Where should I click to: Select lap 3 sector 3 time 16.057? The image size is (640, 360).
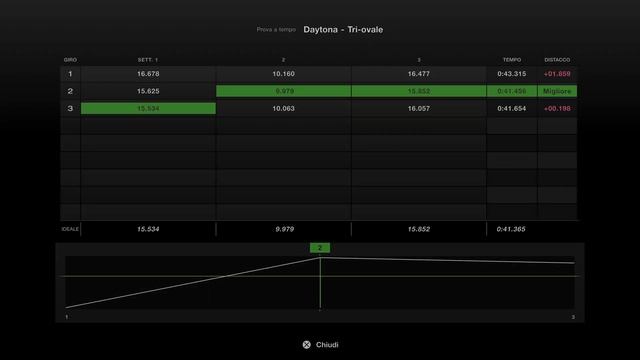pyautogui.click(x=418, y=109)
